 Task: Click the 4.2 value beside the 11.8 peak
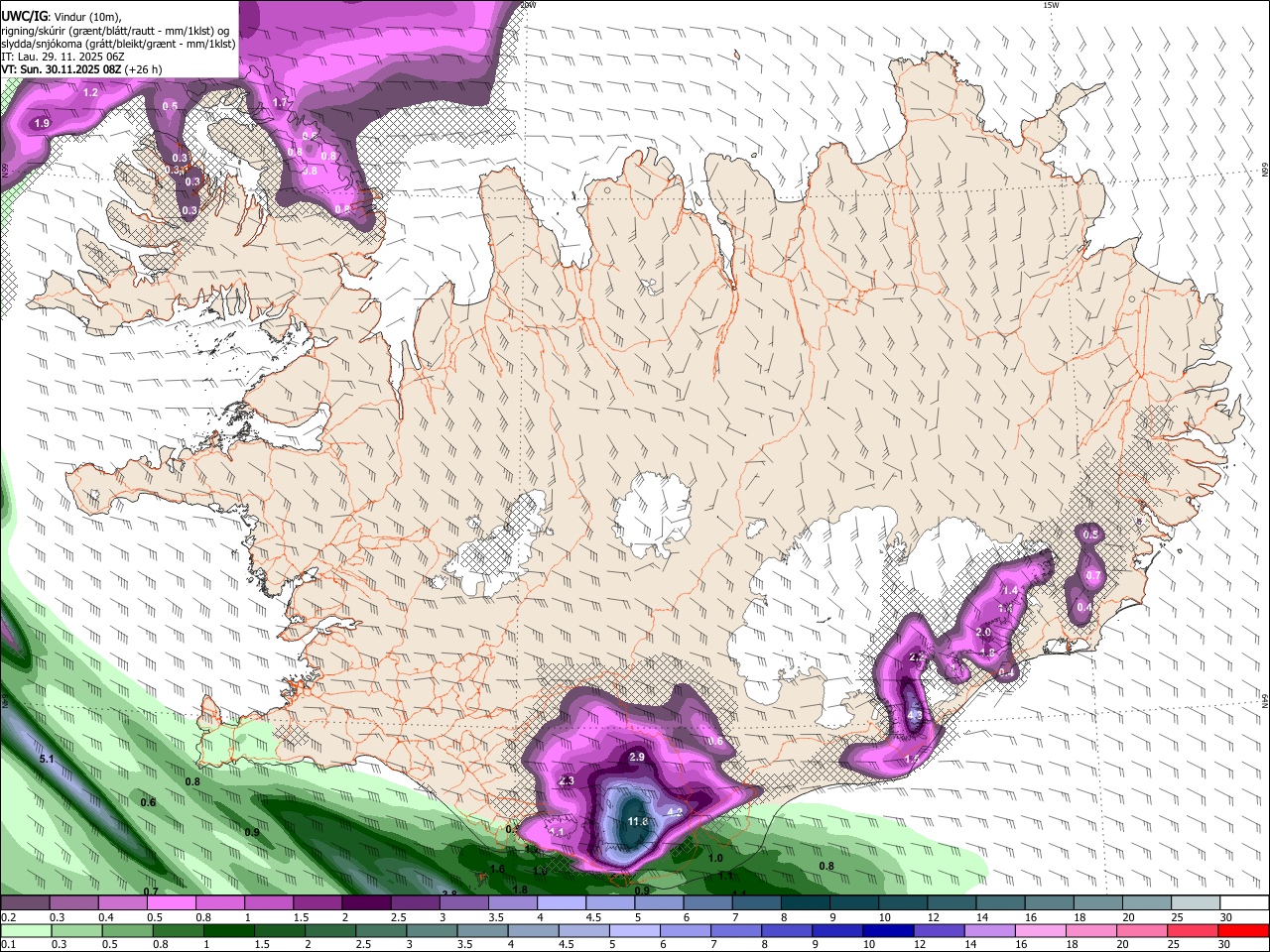(676, 812)
